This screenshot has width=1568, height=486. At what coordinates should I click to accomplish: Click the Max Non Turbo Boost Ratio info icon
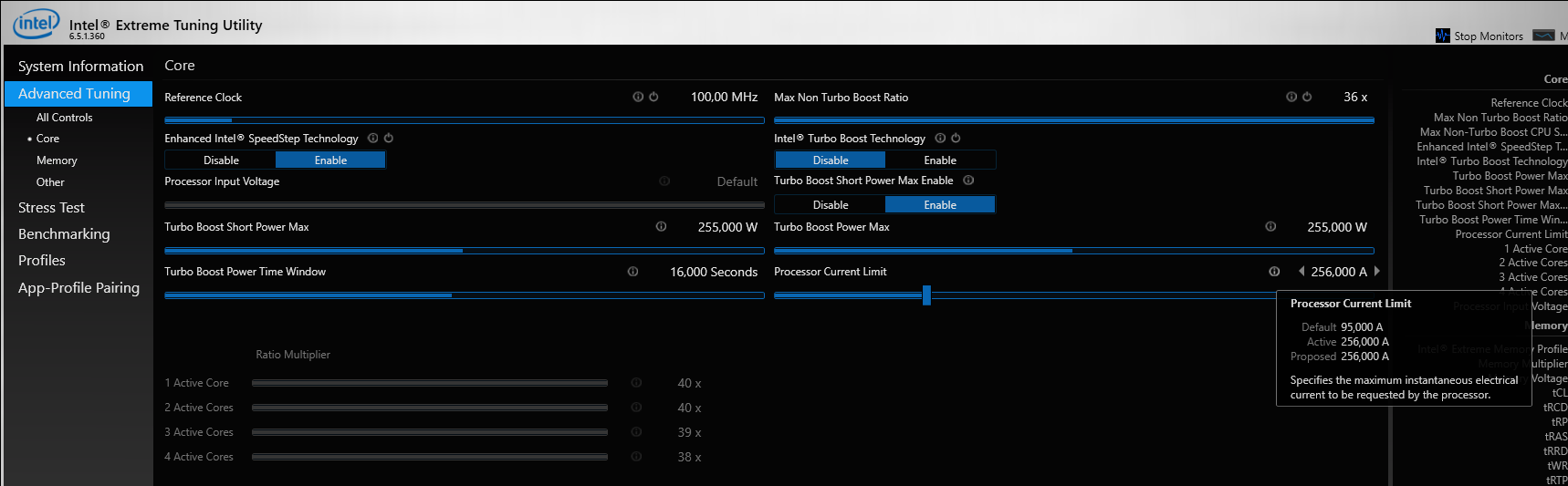click(x=1291, y=97)
